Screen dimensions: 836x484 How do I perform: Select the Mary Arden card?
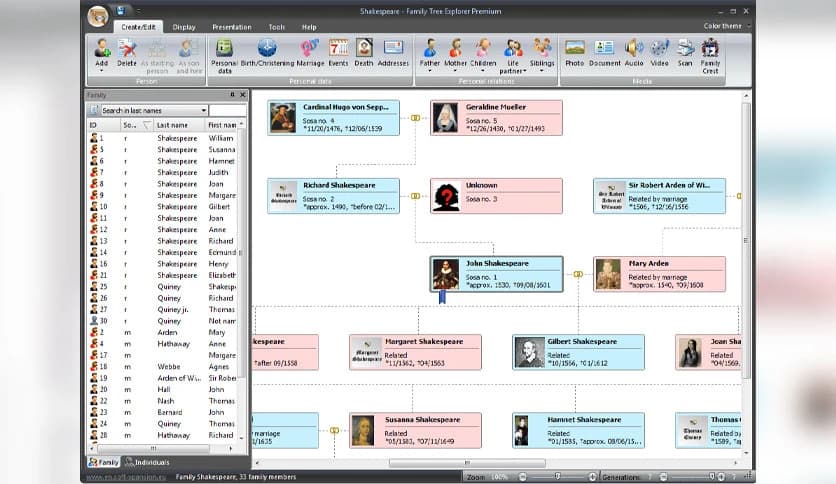660,274
